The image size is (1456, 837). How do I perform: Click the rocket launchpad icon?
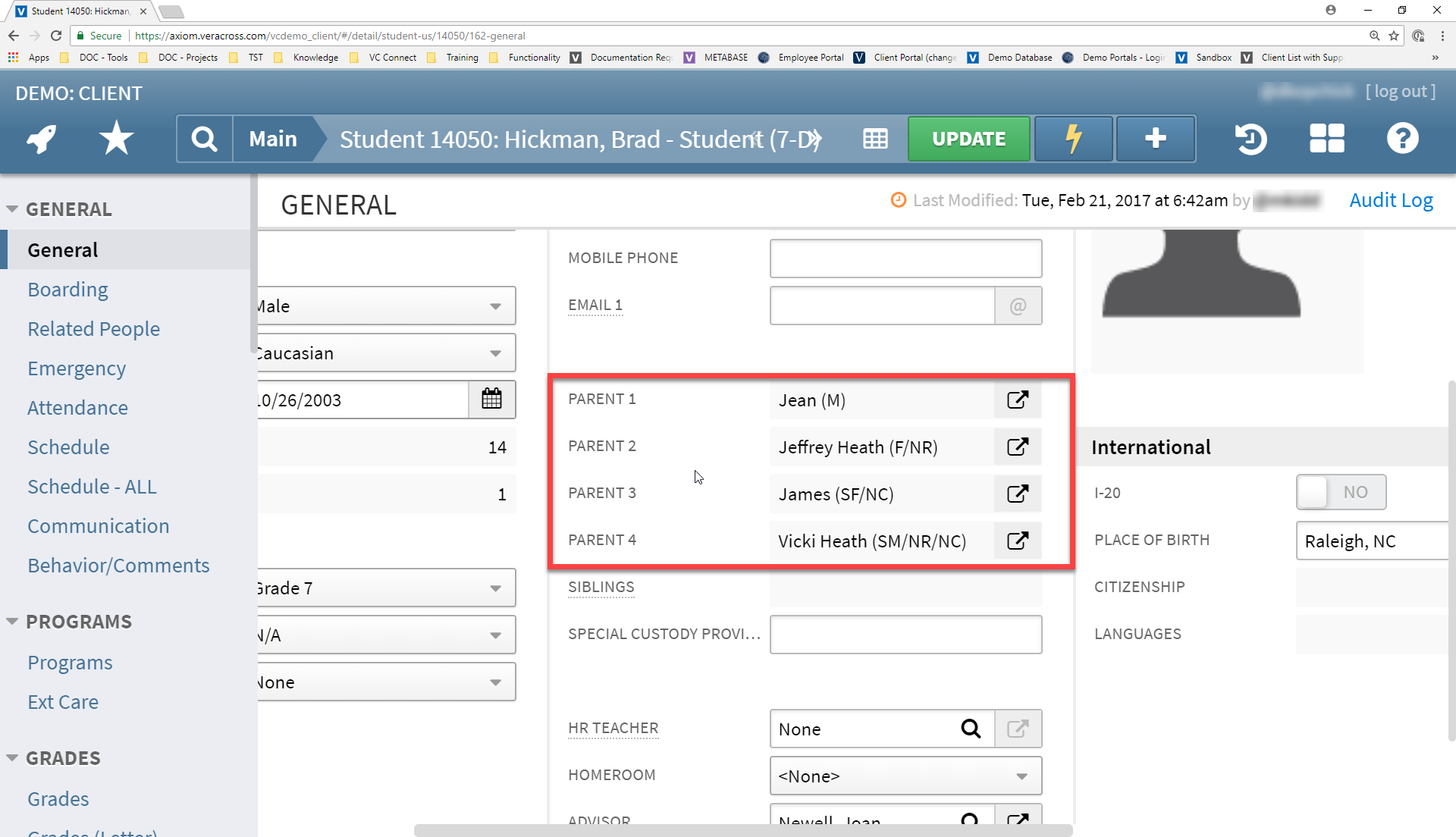(42, 139)
